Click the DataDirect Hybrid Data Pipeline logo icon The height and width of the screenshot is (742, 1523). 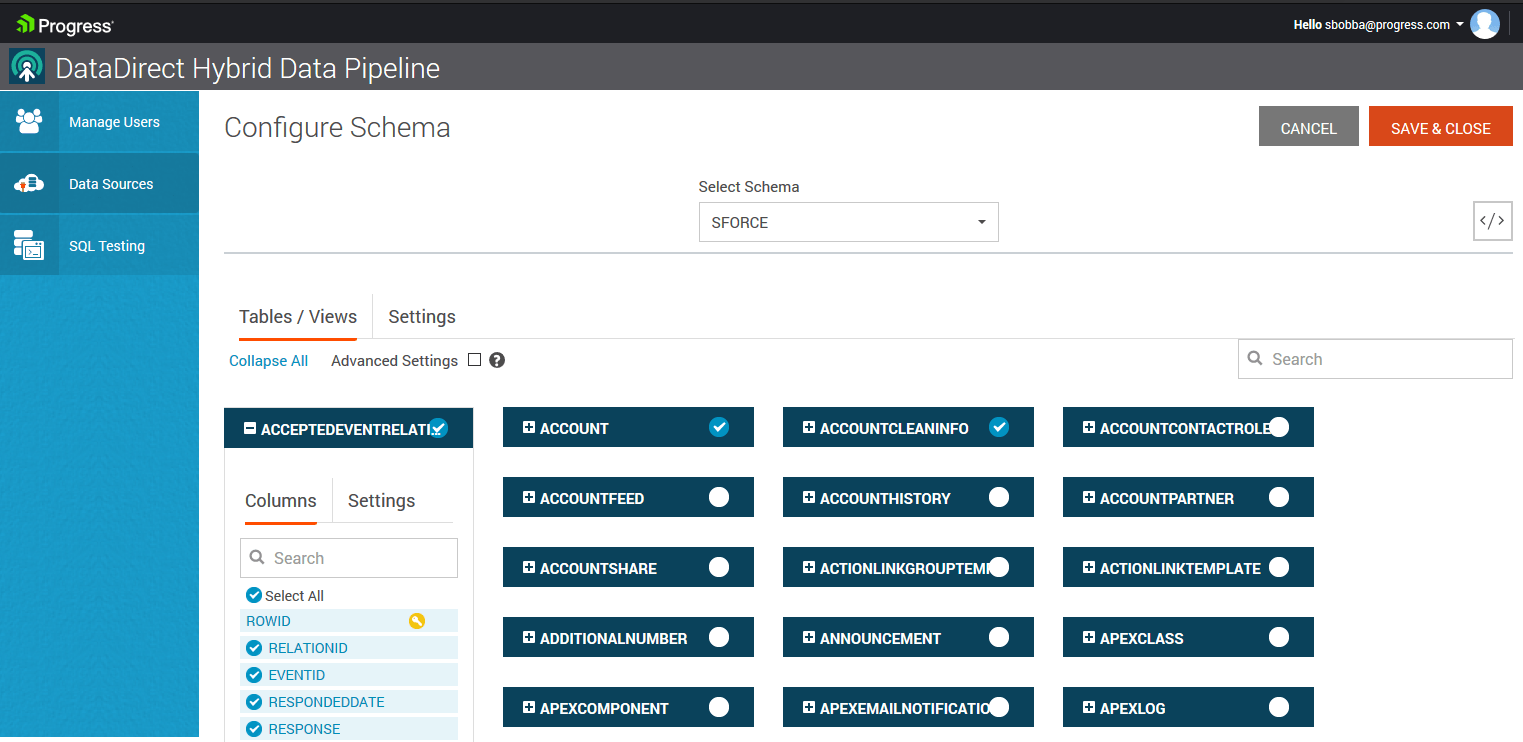[x=27, y=67]
